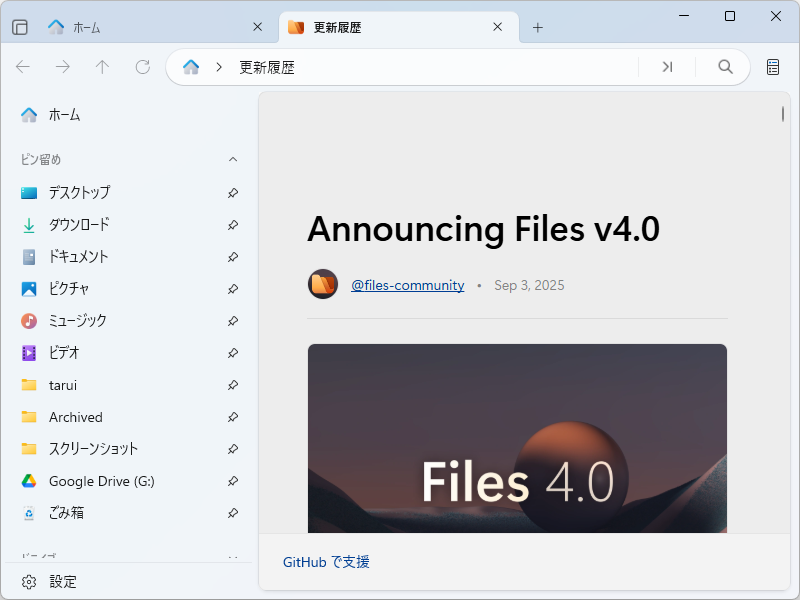Unpin ミュージック from the sidebar
This screenshot has height=600, width=800.
[232, 321]
